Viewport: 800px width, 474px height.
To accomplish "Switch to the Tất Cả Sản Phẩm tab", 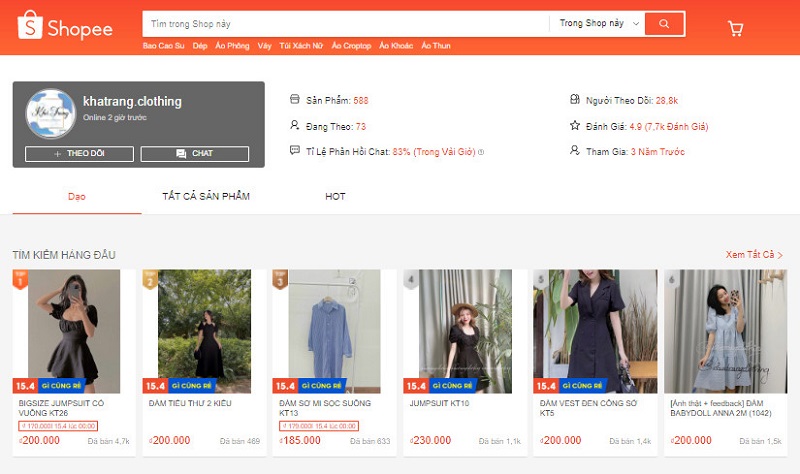I will 205,196.
